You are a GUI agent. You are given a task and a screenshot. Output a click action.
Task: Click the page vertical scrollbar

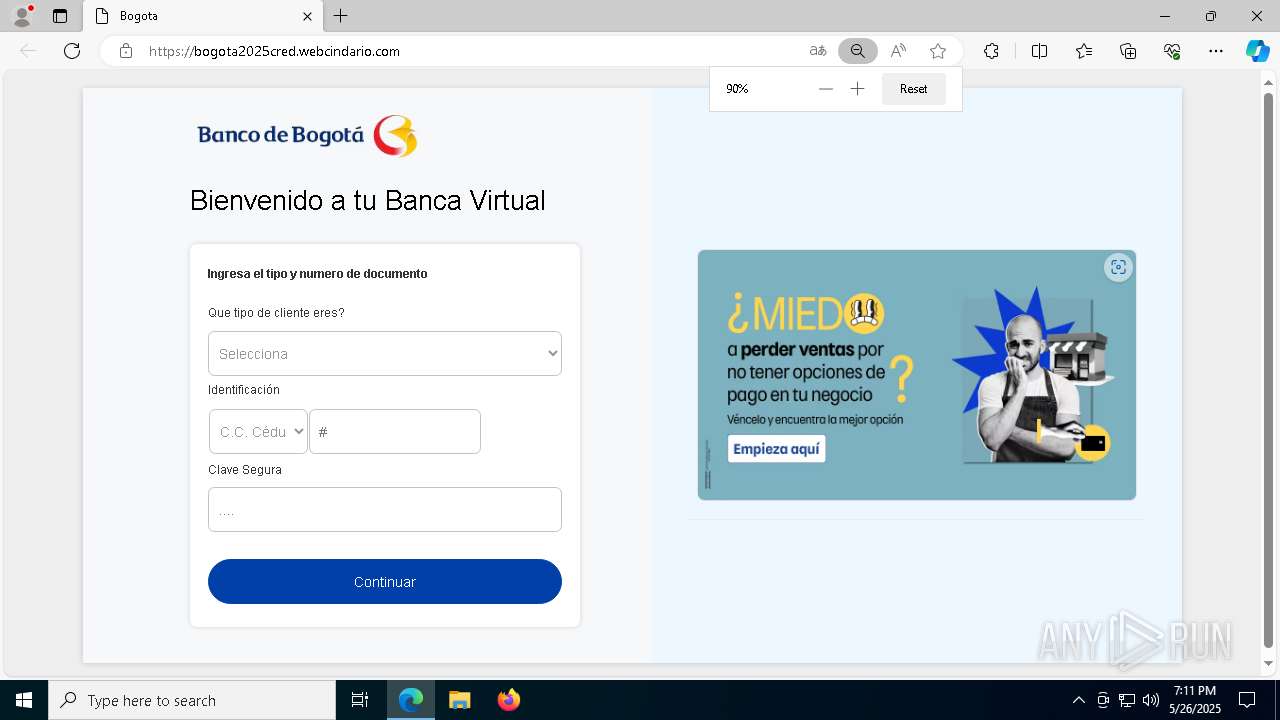[1269, 370]
